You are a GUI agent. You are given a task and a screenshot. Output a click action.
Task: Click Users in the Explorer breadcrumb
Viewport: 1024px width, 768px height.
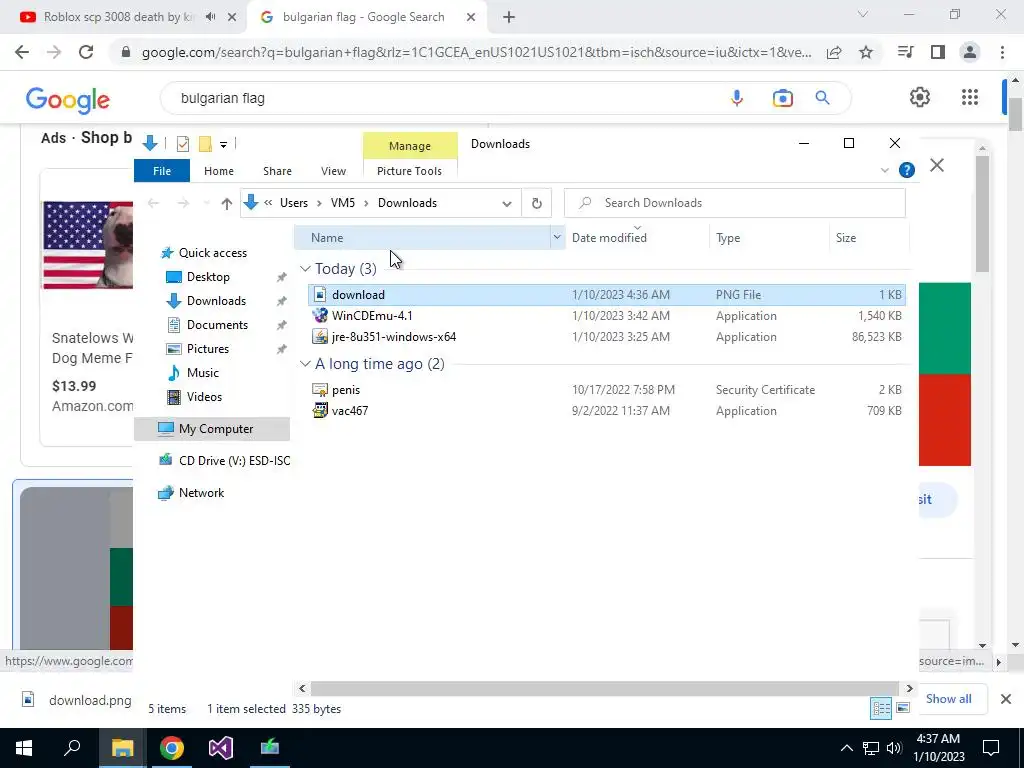pos(294,203)
